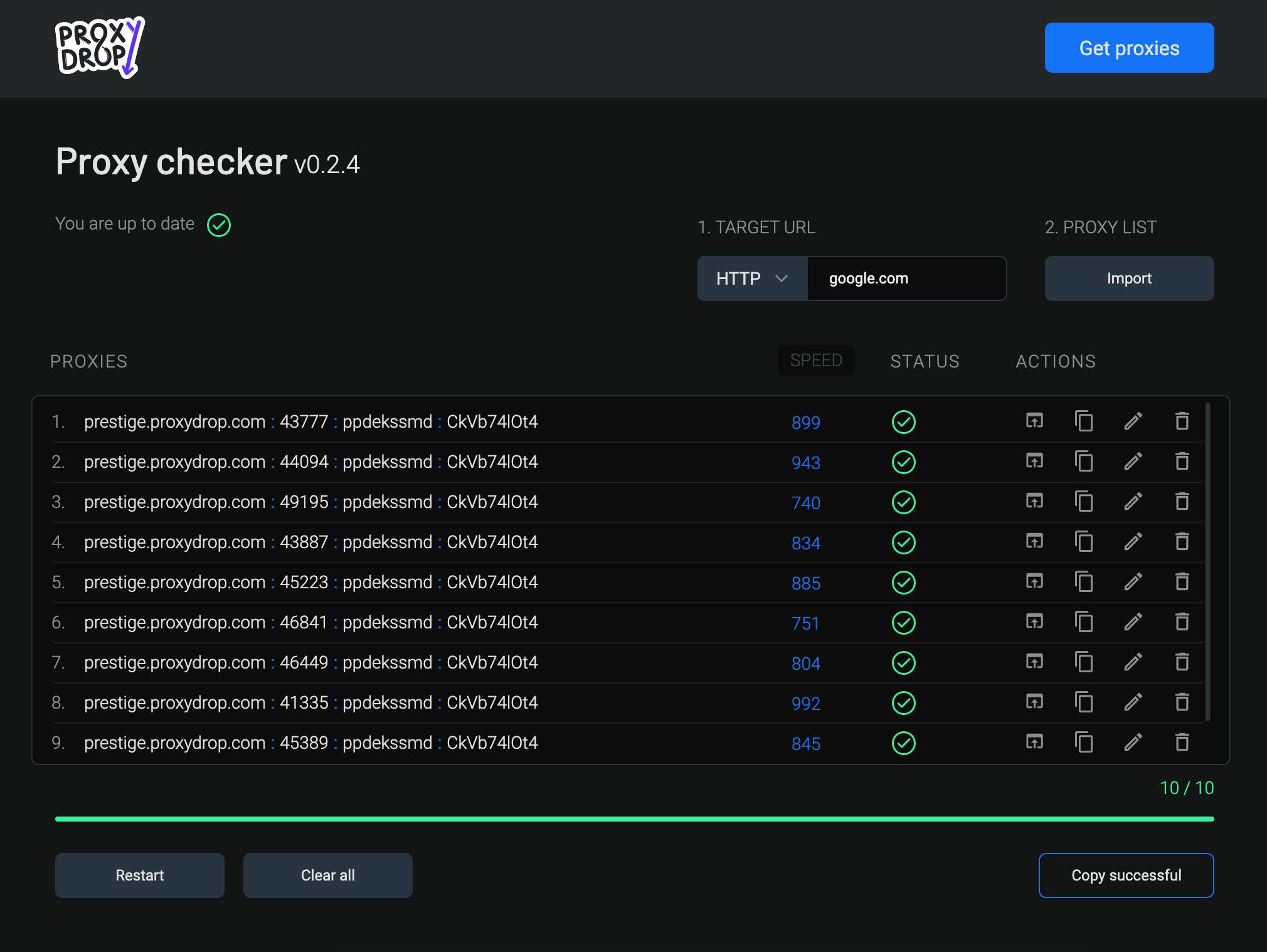Copy proxy row with port 44094
Image resolution: width=1267 pixels, height=952 pixels.
tap(1084, 461)
